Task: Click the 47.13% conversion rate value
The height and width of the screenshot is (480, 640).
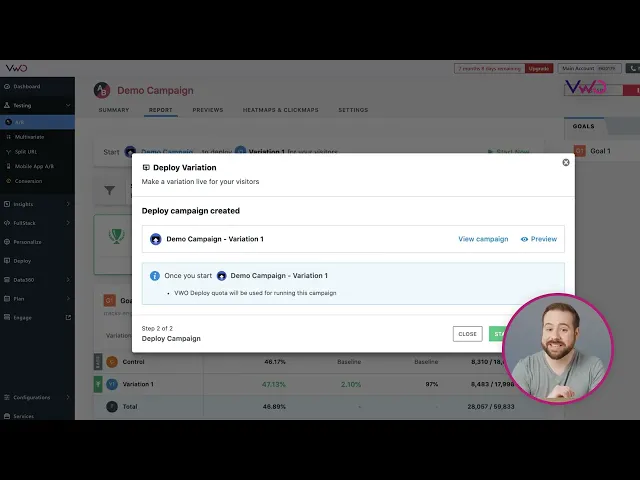Action: pyautogui.click(x=274, y=384)
